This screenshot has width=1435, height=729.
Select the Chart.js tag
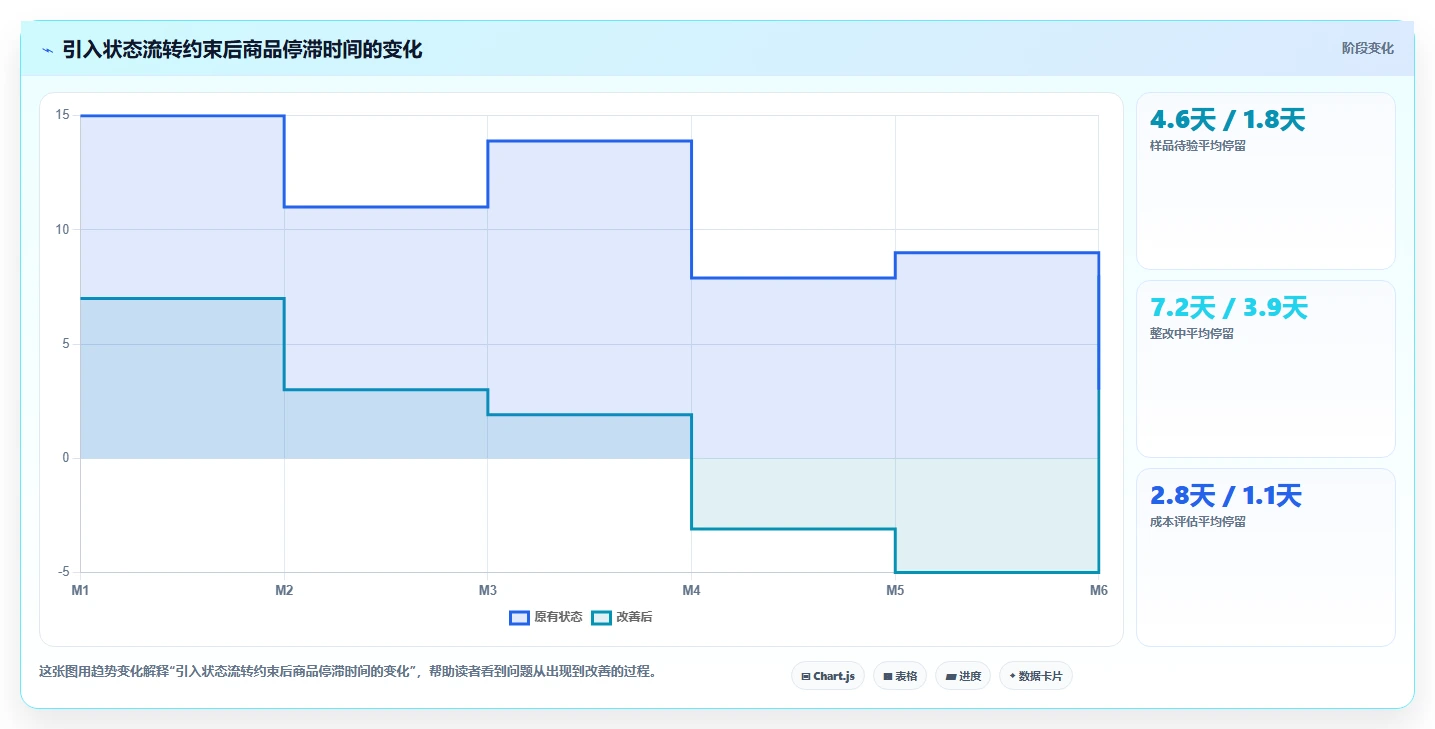coord(828,676)
